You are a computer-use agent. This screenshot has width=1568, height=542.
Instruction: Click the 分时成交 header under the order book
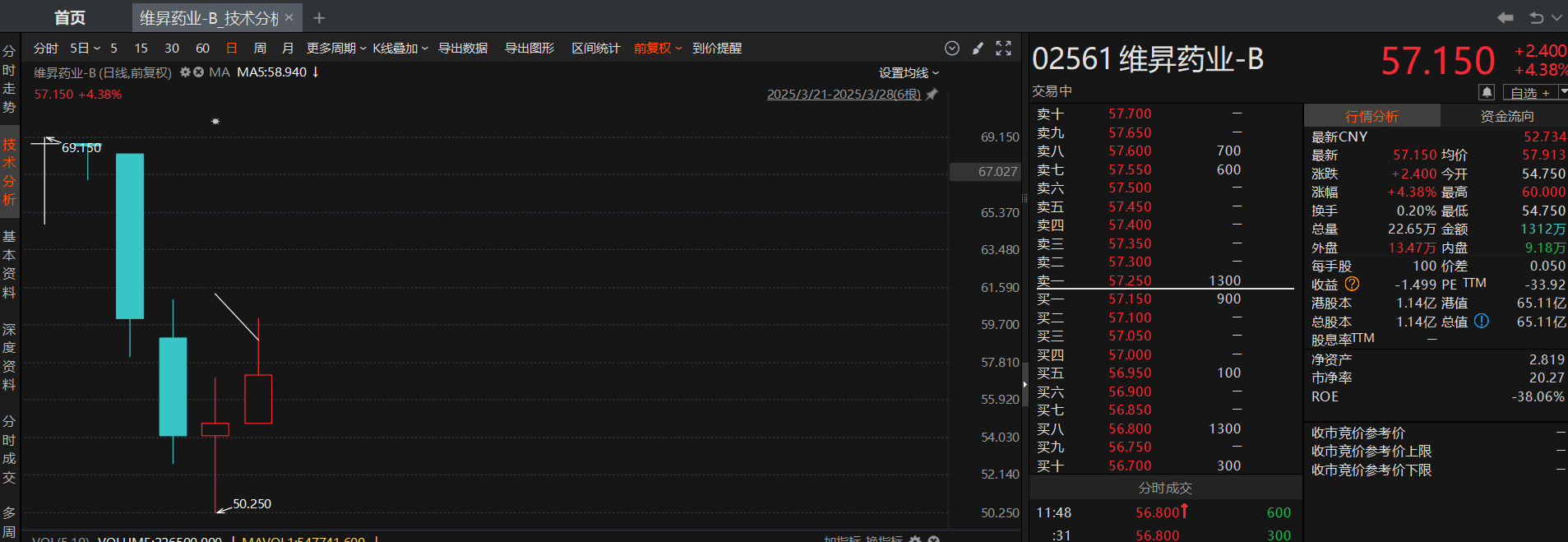(x=1165, y=488)
